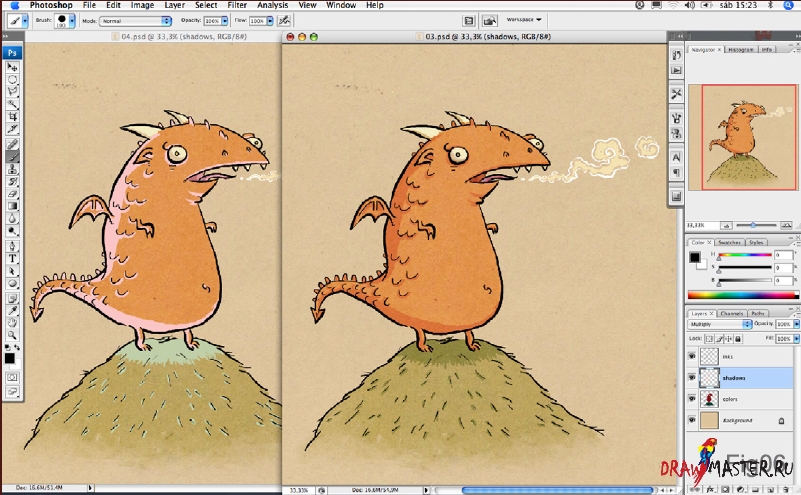Choose the Type tool
The height and width of the screenshot is (495, 801).
point(13,257)
